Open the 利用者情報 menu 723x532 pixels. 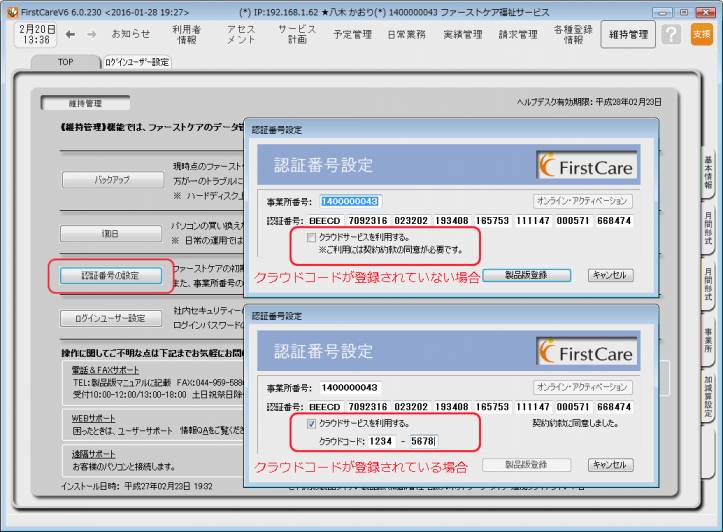click(x=186, y=34)
